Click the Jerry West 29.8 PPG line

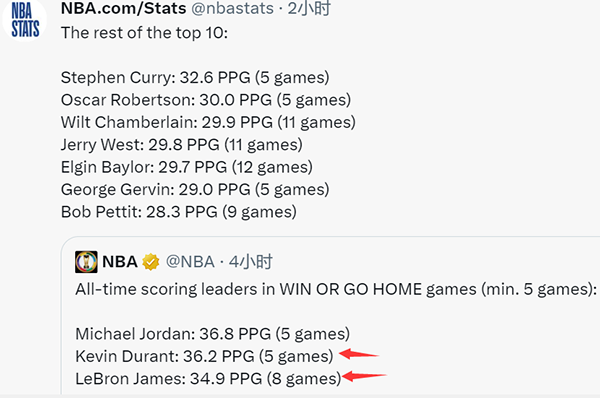[x=182, y=145]
